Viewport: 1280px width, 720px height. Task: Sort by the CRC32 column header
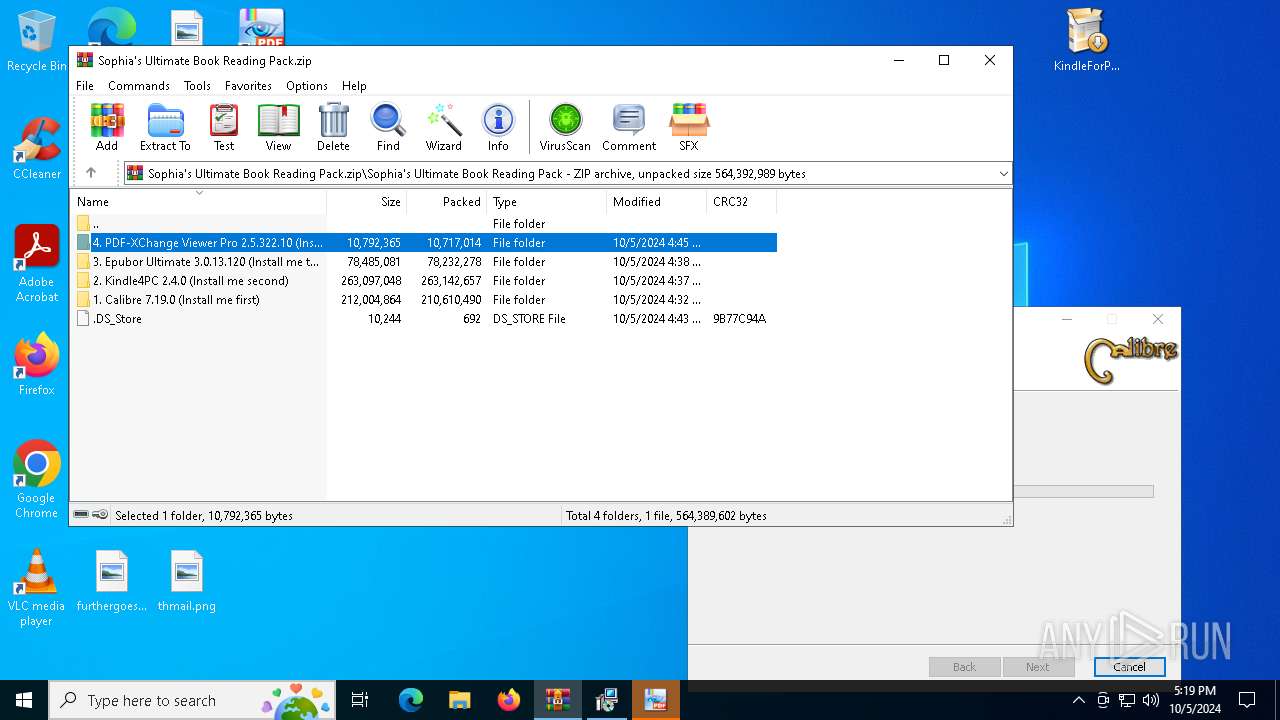741,202
